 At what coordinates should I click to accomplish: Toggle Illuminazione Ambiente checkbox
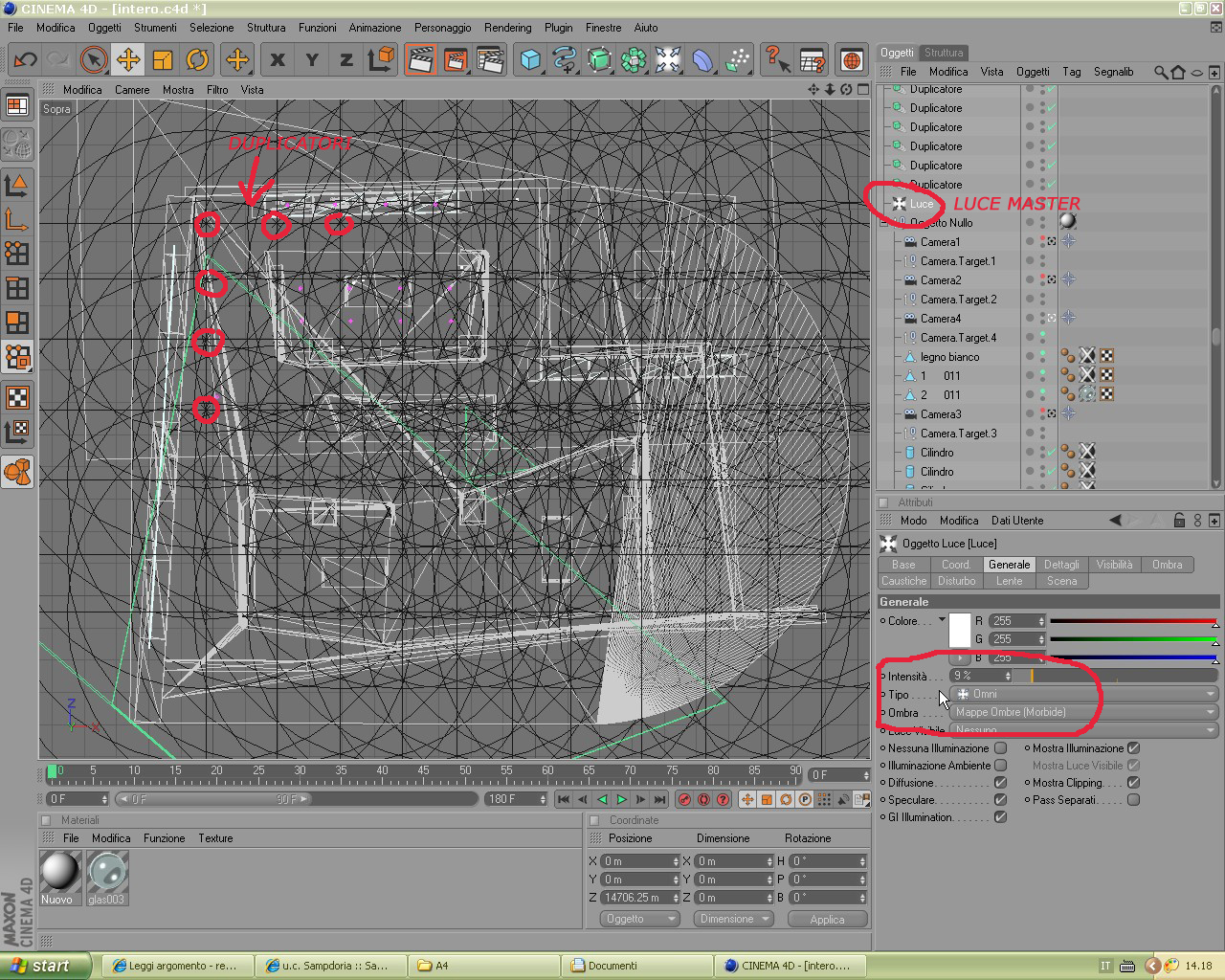coord(1000,766)
